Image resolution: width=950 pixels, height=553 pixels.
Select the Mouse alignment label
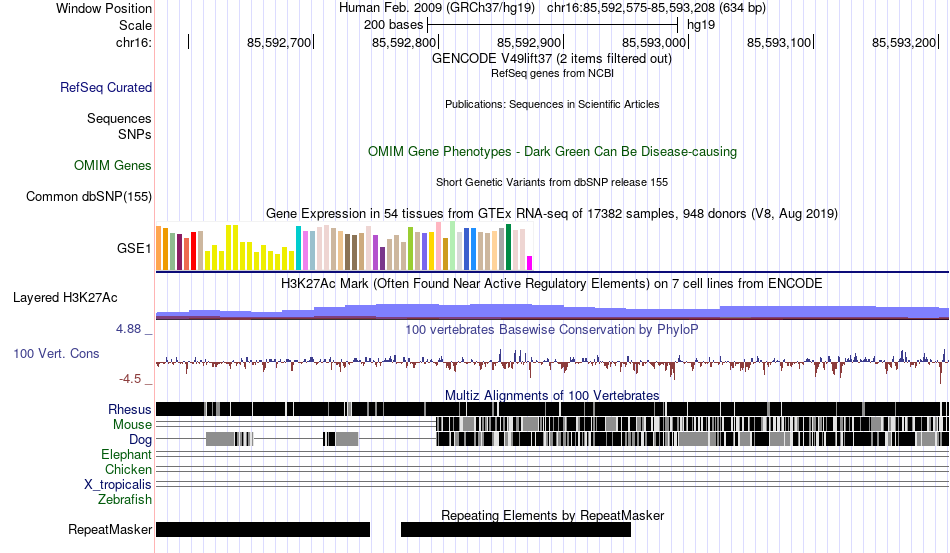pos(132,425)
